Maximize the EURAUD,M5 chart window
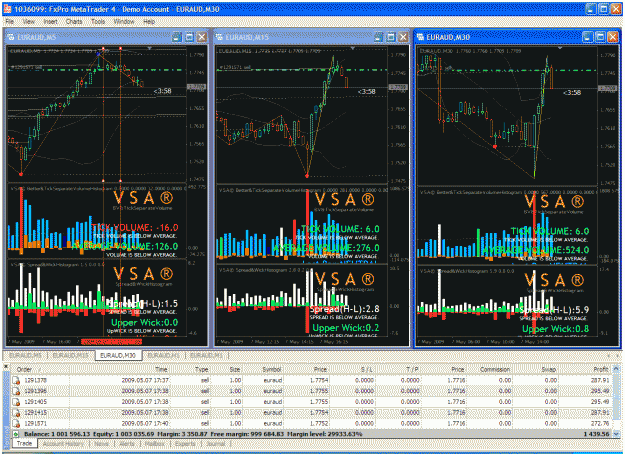 point(189,37)
